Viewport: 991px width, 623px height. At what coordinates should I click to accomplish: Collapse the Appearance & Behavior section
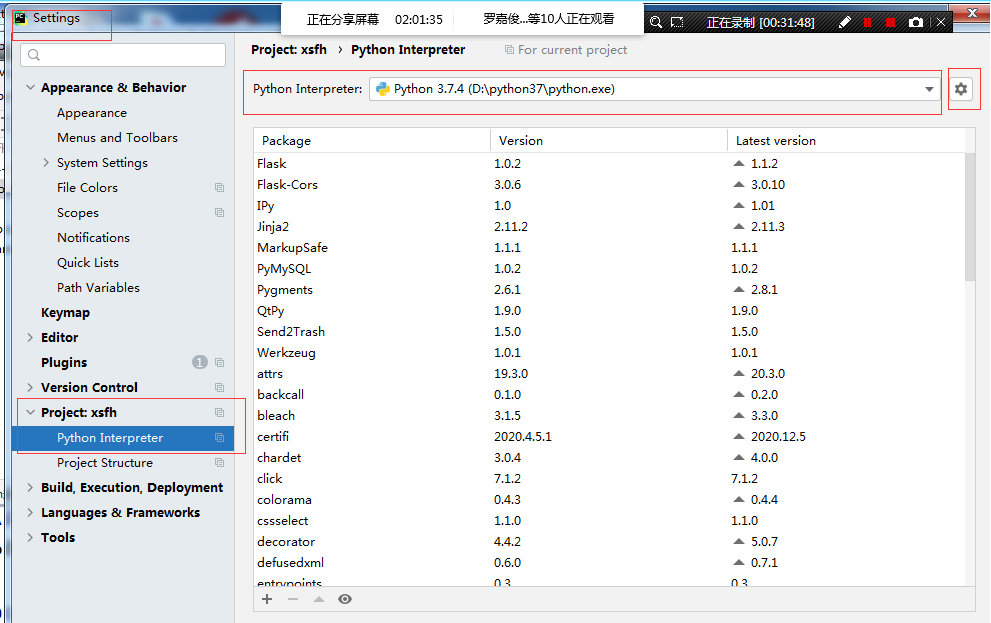30,87
